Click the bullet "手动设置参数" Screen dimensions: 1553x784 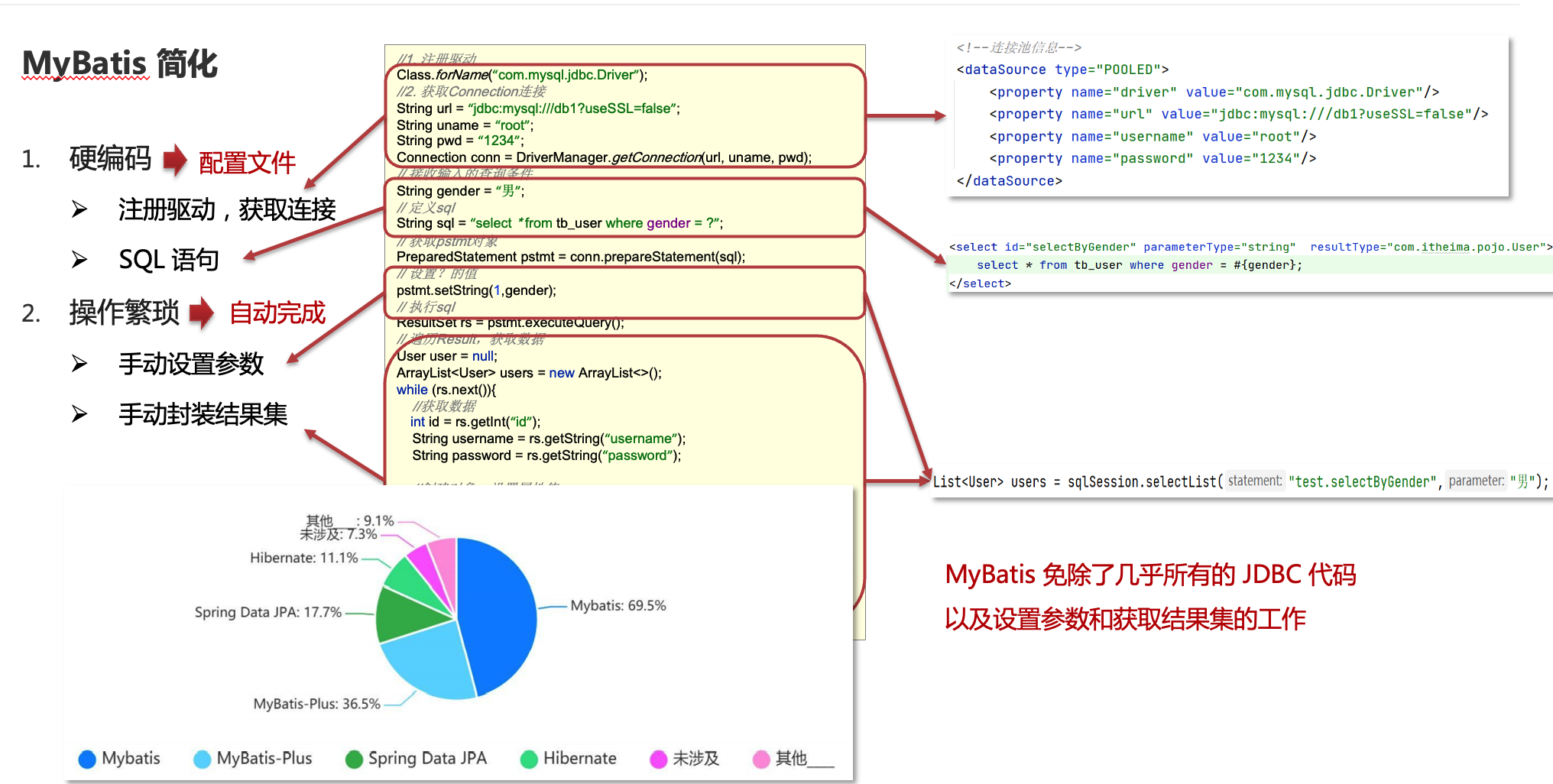coord(191,364)
